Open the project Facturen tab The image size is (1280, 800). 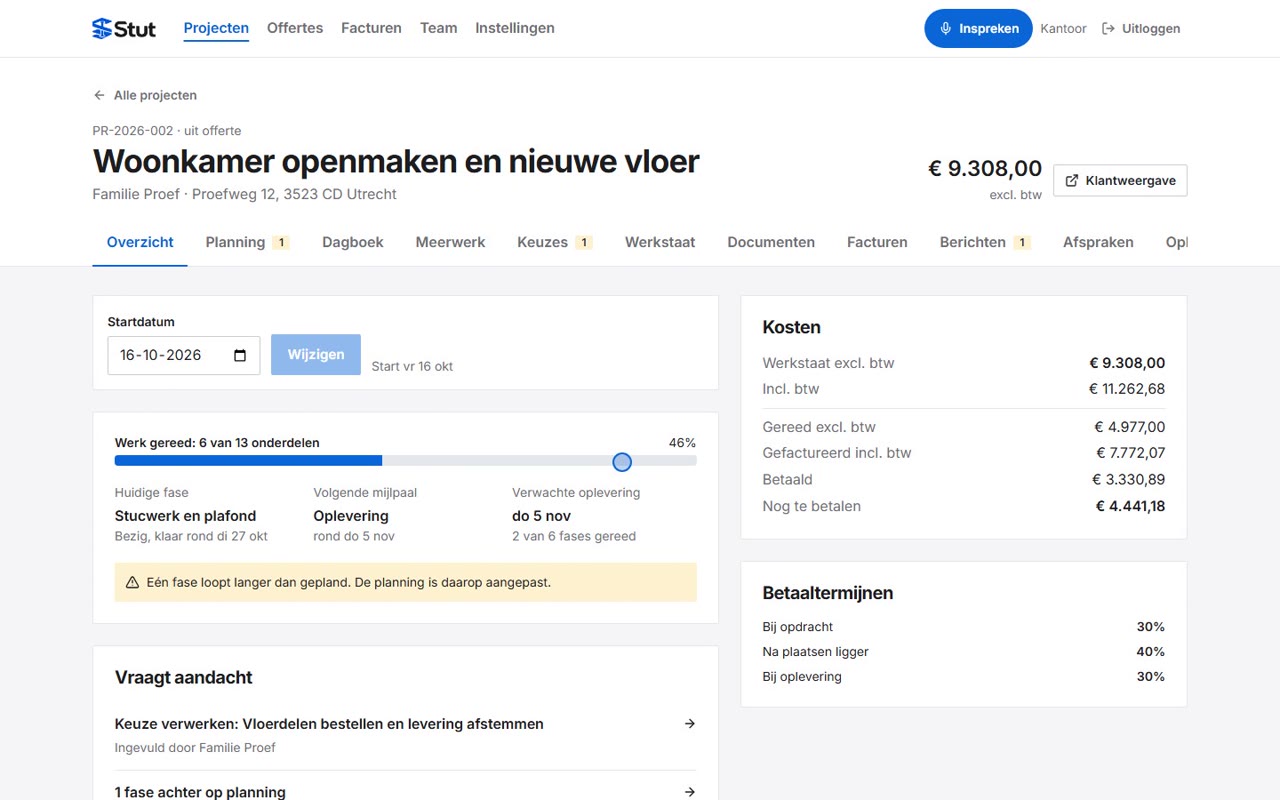[877, 242]
